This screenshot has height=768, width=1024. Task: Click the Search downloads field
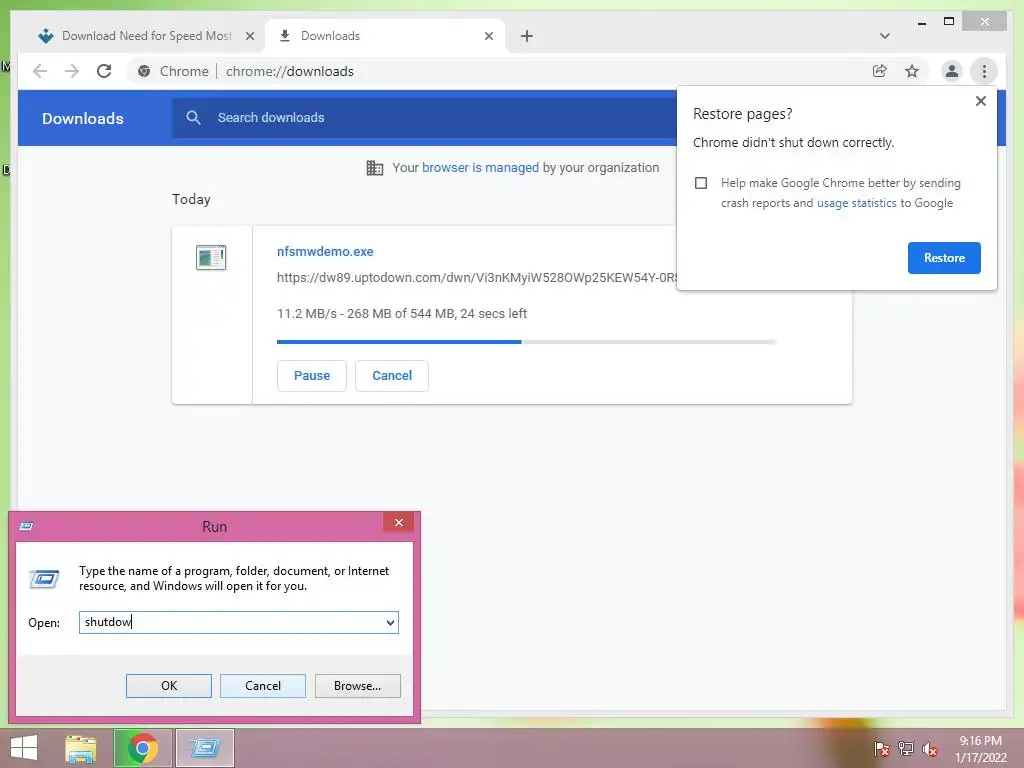point(424,118)
